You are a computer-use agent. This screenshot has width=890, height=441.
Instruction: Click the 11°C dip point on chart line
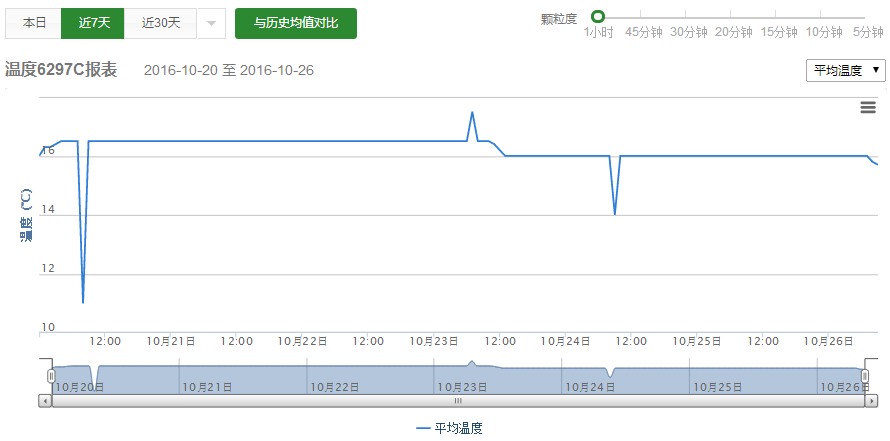pyautogui.click(x=83, y=302)
